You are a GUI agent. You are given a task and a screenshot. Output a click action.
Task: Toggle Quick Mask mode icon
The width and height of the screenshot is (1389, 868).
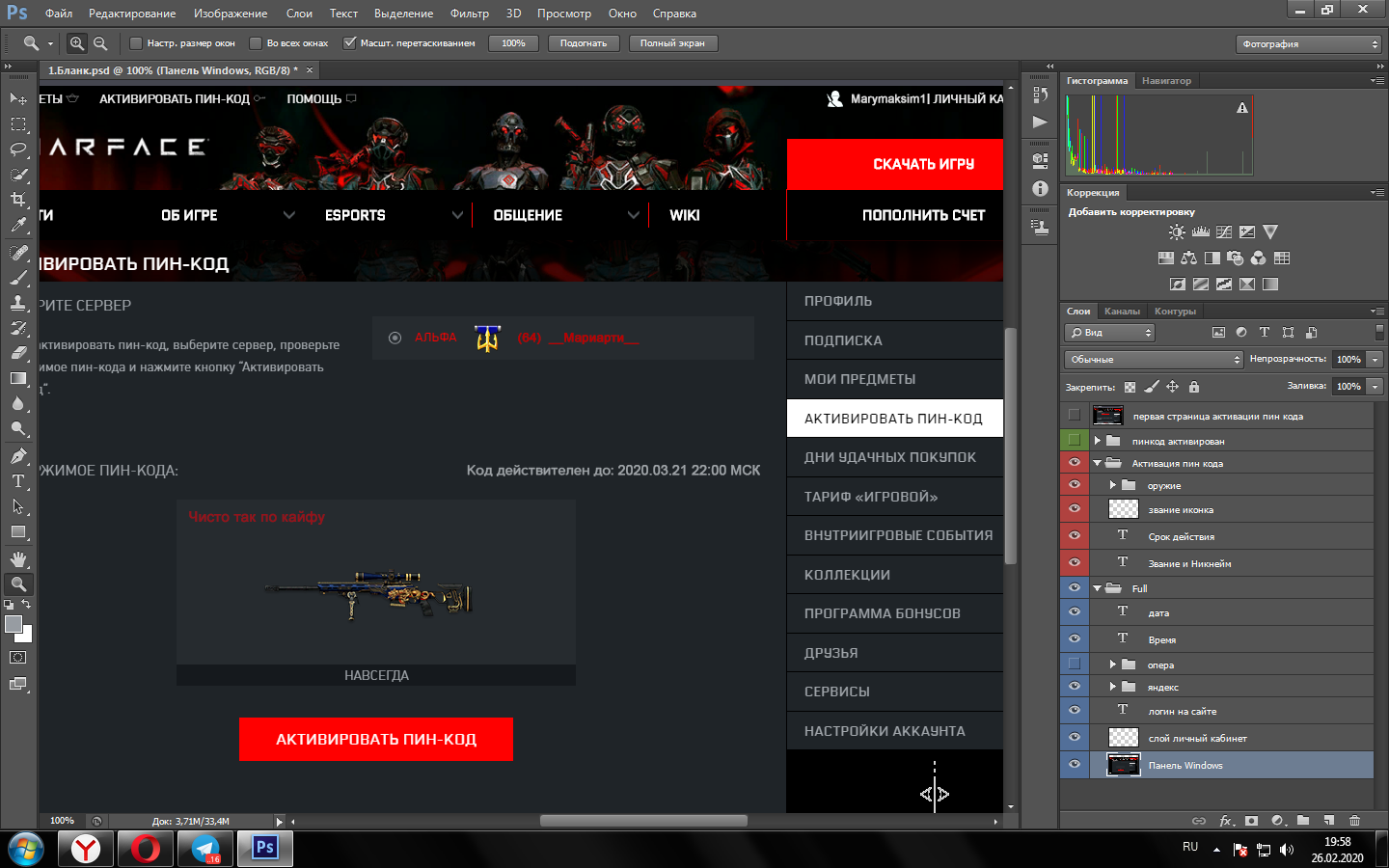click(18, 658)
